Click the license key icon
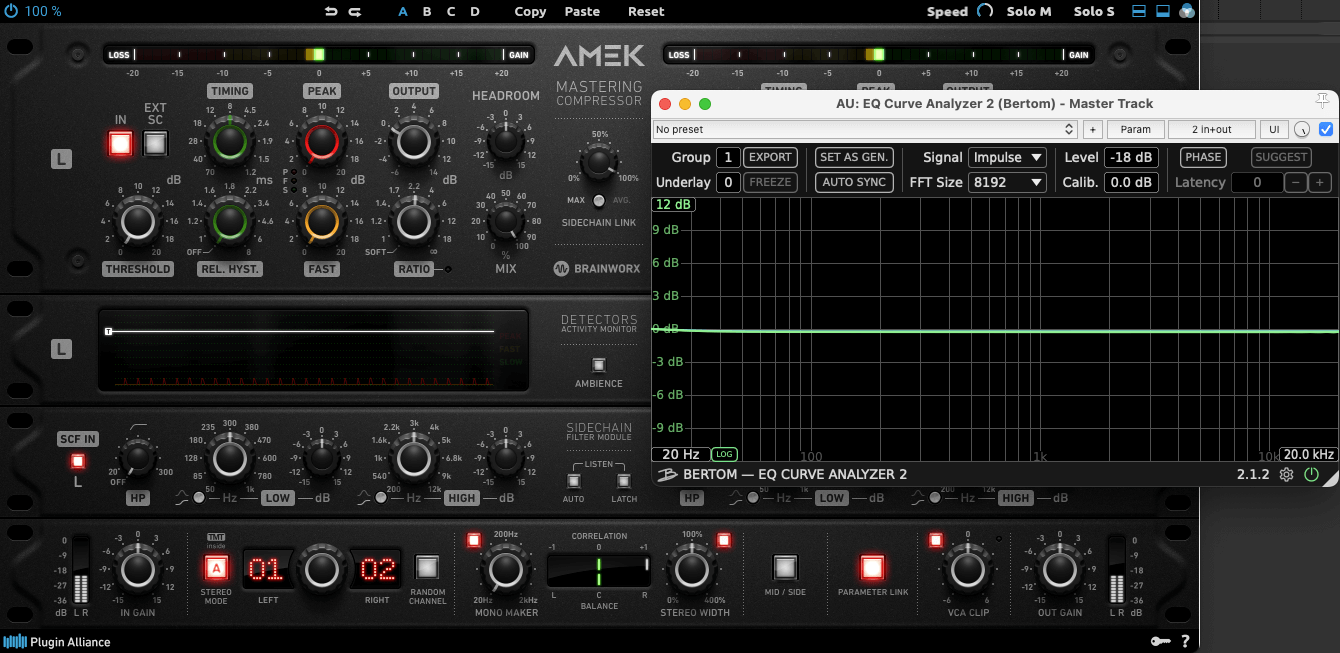Image resolution: width=1340 pixels, height=653 pixels. coord(1159,642)
